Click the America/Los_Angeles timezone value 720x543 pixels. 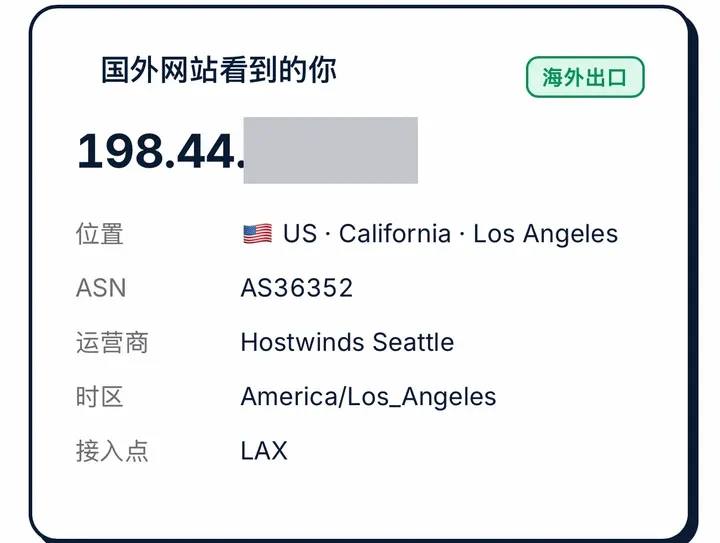pyautogui.click(x=369, y=397)
